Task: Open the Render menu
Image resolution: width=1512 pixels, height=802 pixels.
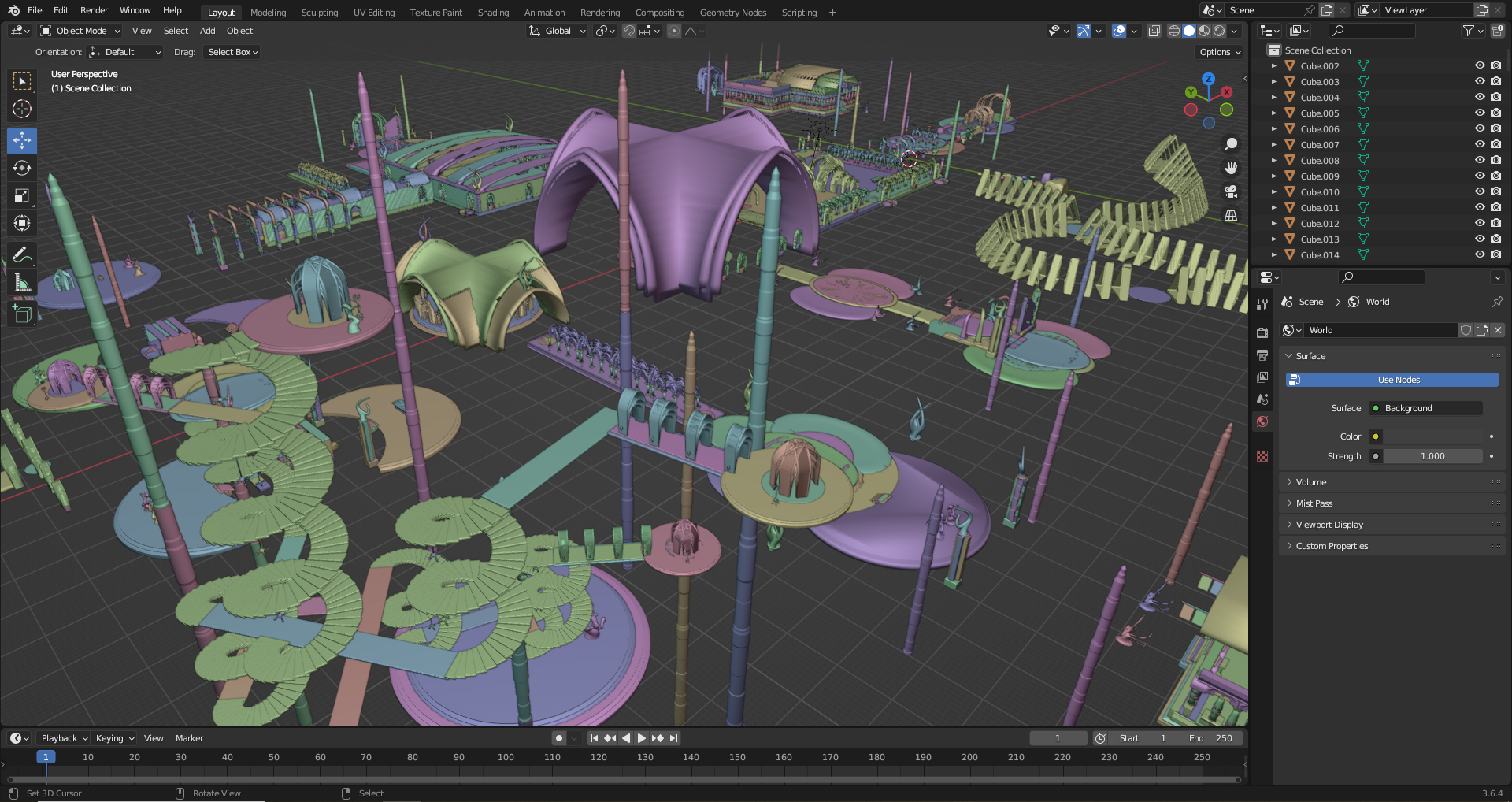Action: coord(94,10)
